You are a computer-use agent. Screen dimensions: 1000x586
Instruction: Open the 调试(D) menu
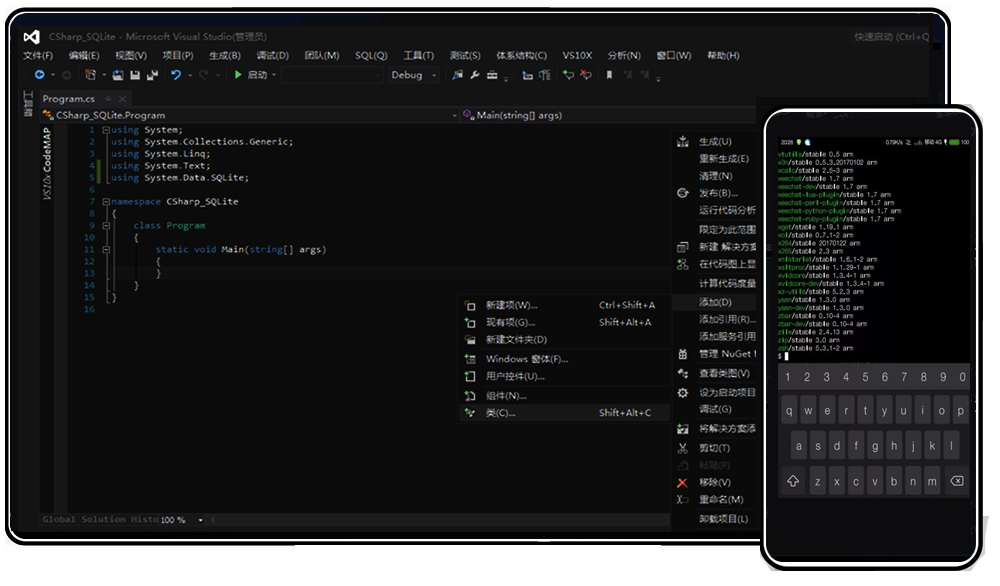pyautogui.click(x=272, y=55)
